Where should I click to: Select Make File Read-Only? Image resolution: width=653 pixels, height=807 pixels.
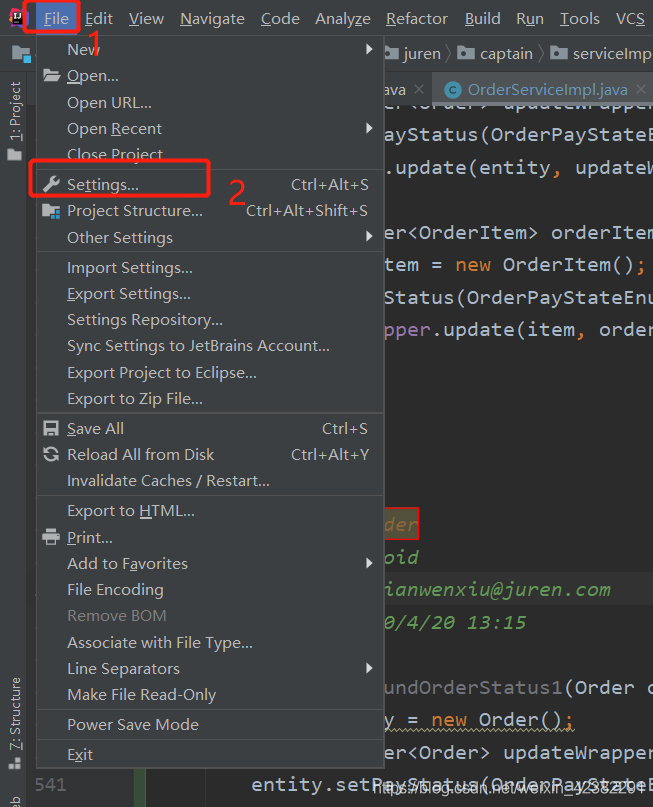coord(210,694)
